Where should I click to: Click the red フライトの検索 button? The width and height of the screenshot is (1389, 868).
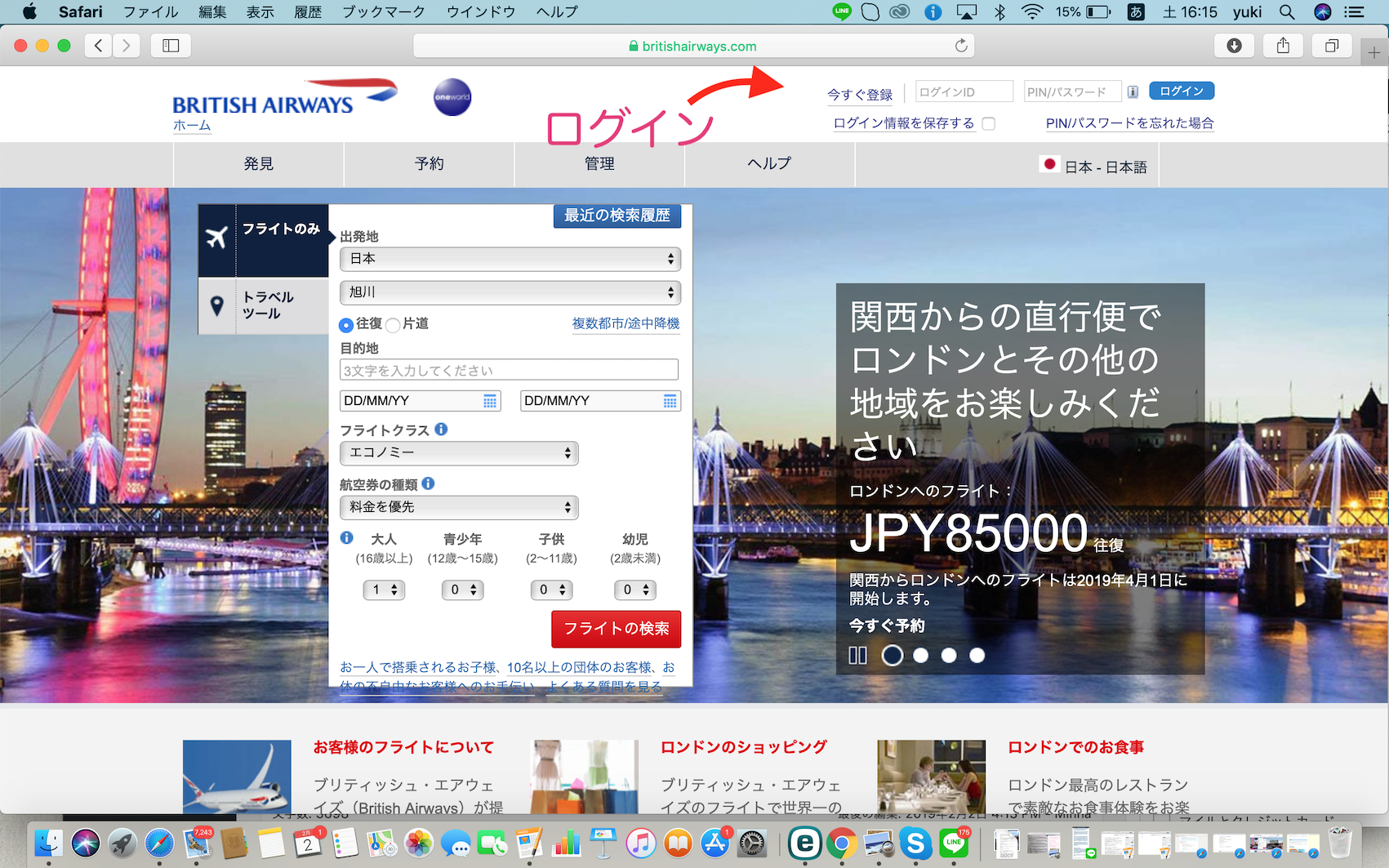tap(616, 629)
